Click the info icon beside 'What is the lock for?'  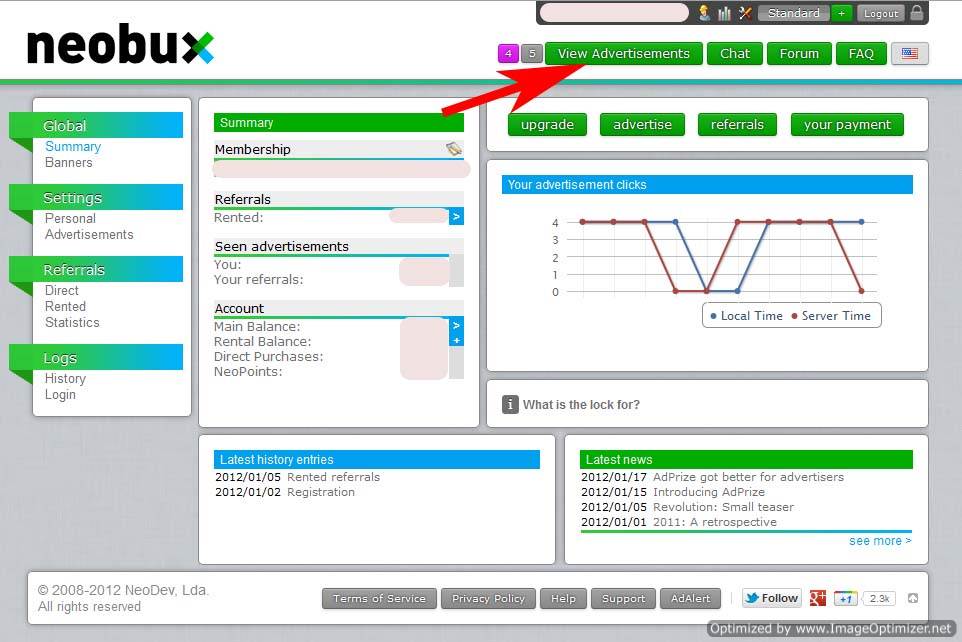point(510,404)
